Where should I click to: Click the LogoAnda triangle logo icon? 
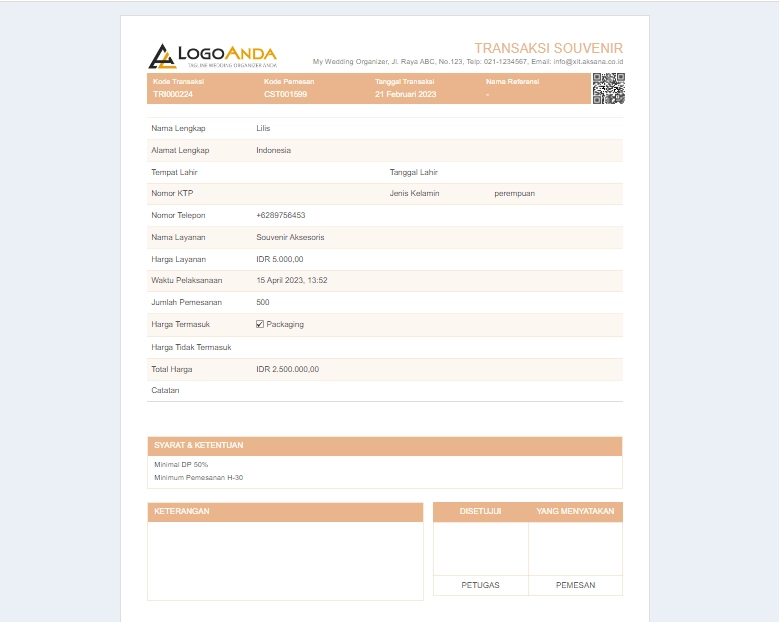coord(160,56)
